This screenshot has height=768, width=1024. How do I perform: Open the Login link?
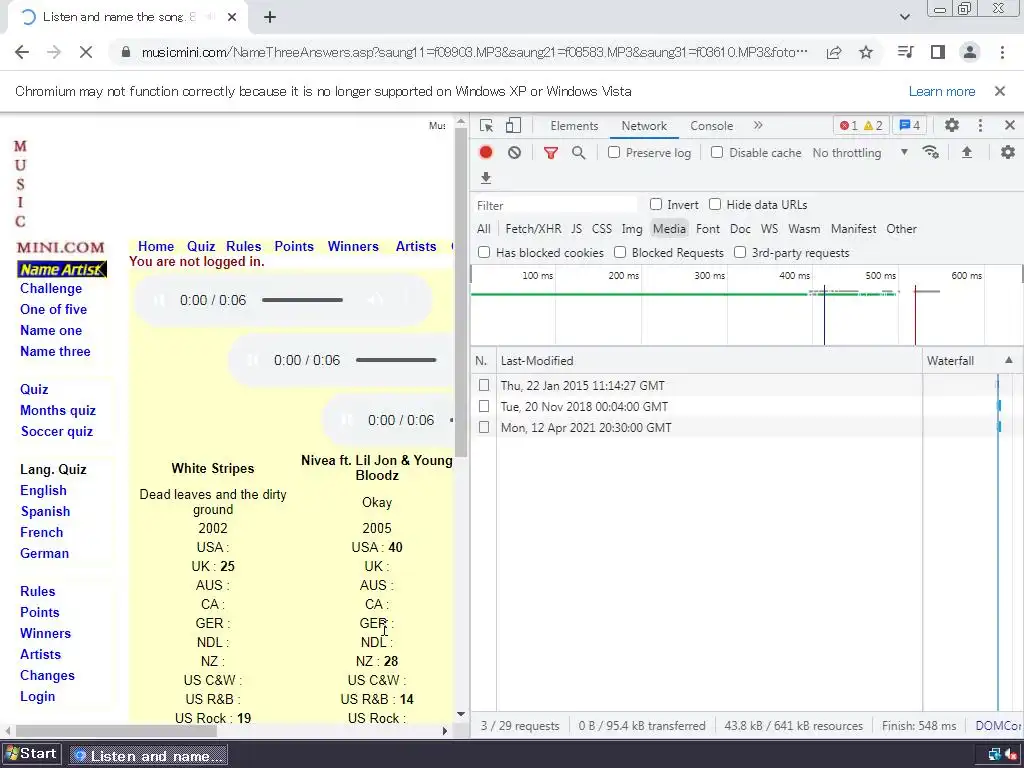pyautogui.click(x=37, y=696)
